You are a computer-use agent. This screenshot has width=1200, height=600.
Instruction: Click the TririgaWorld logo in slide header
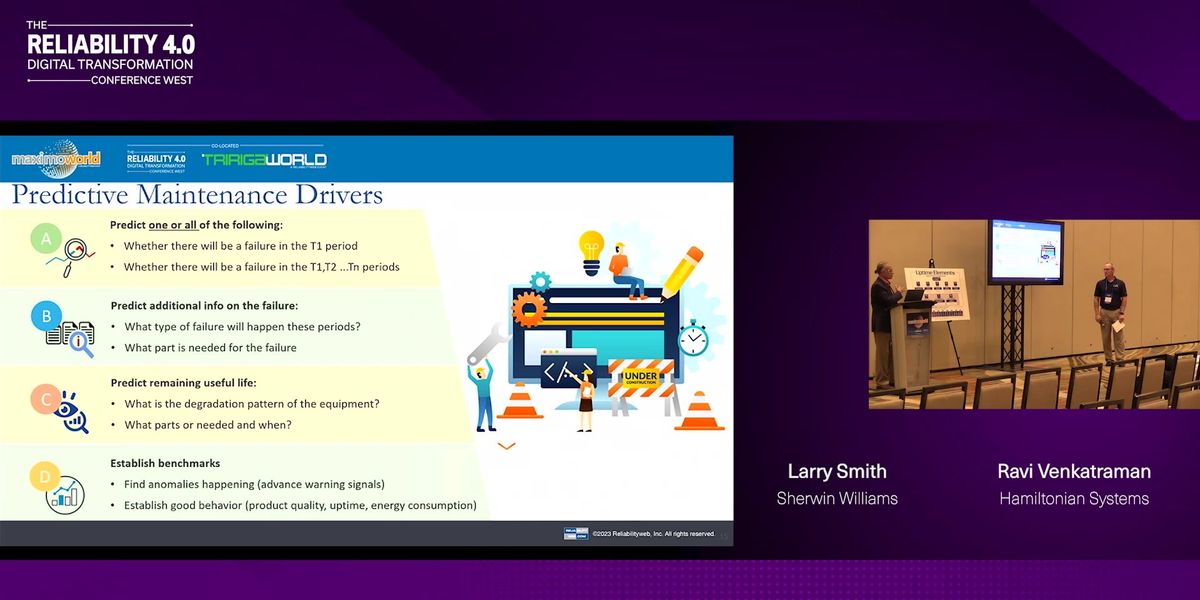tap(264, 159)
